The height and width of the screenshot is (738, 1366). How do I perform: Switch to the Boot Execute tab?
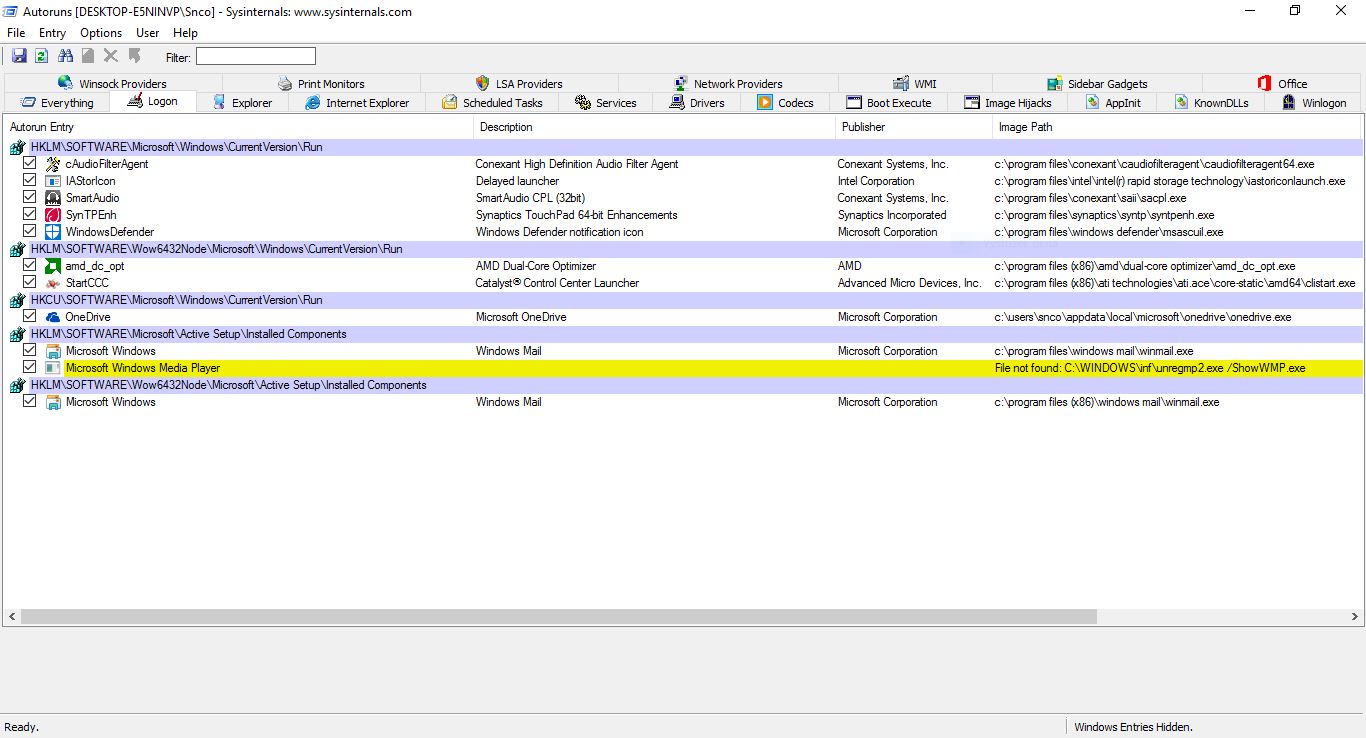[x=889, y=103]
